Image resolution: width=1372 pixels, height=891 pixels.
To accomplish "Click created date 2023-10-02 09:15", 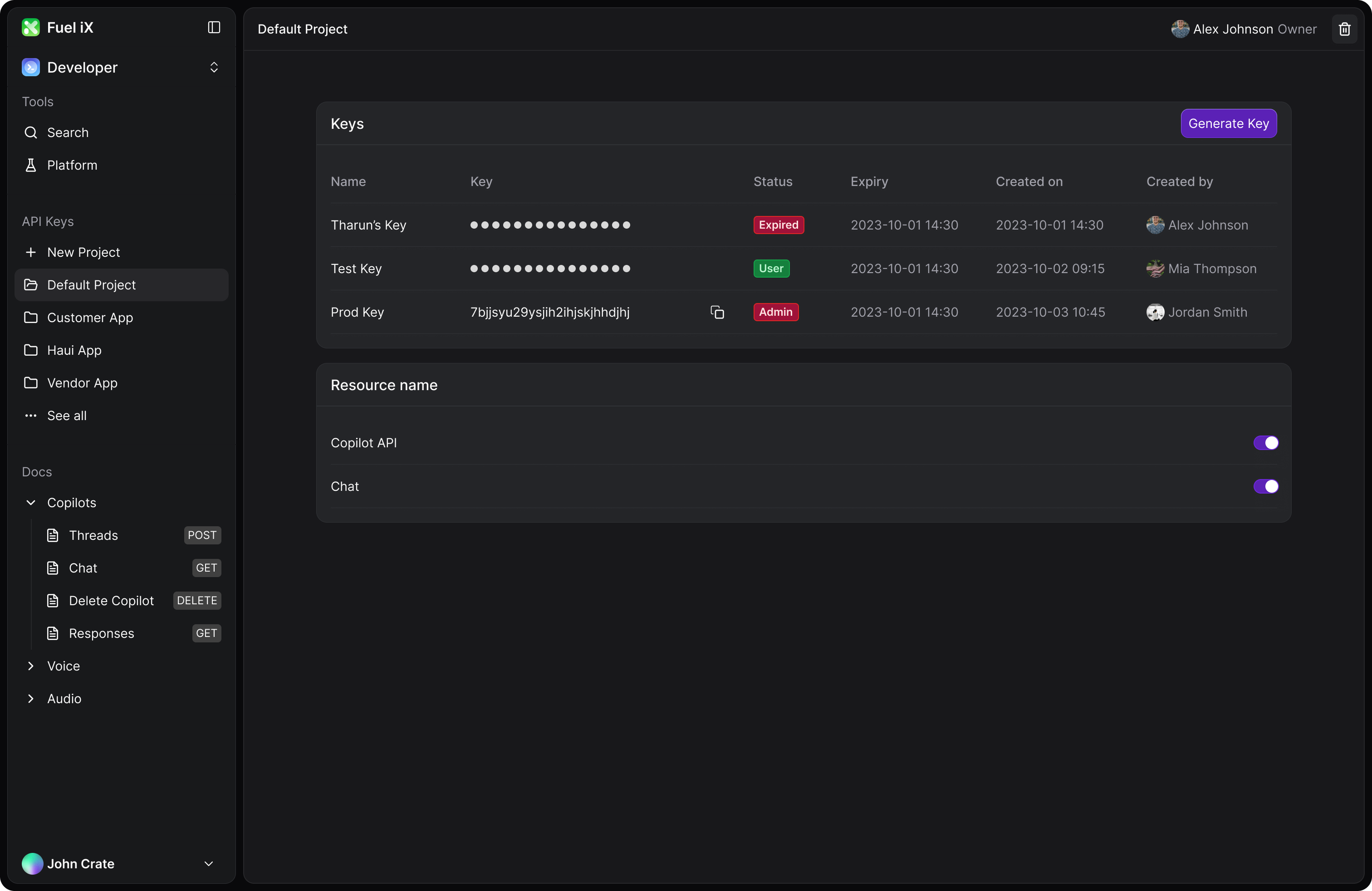I will coord(1050,269).
